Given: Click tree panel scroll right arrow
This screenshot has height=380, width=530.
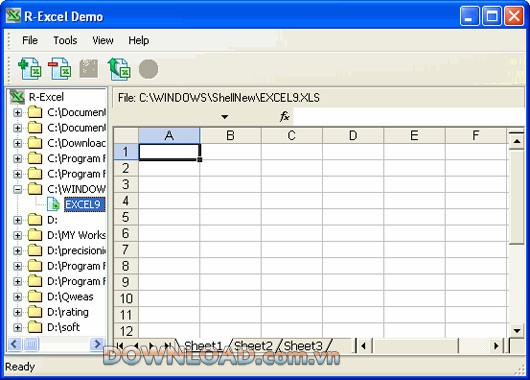Looking at the screenshot, I should [x=97, y=344].
